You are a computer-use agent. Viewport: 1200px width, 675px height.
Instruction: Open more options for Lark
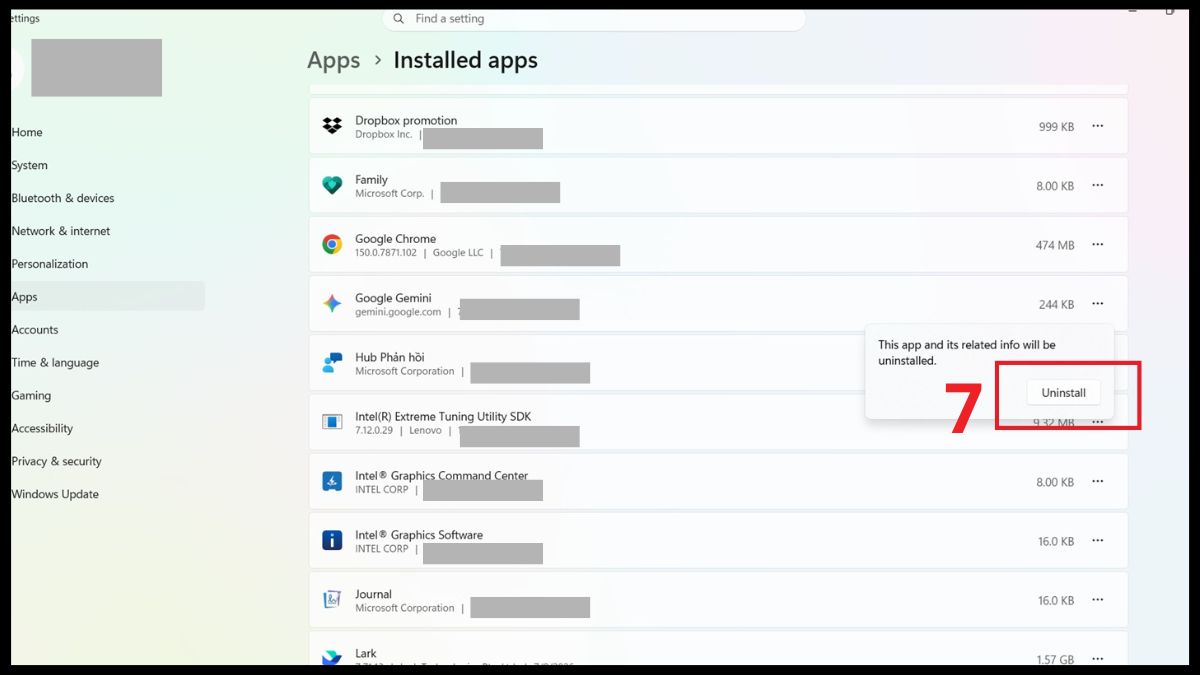tap(1098, 658)
